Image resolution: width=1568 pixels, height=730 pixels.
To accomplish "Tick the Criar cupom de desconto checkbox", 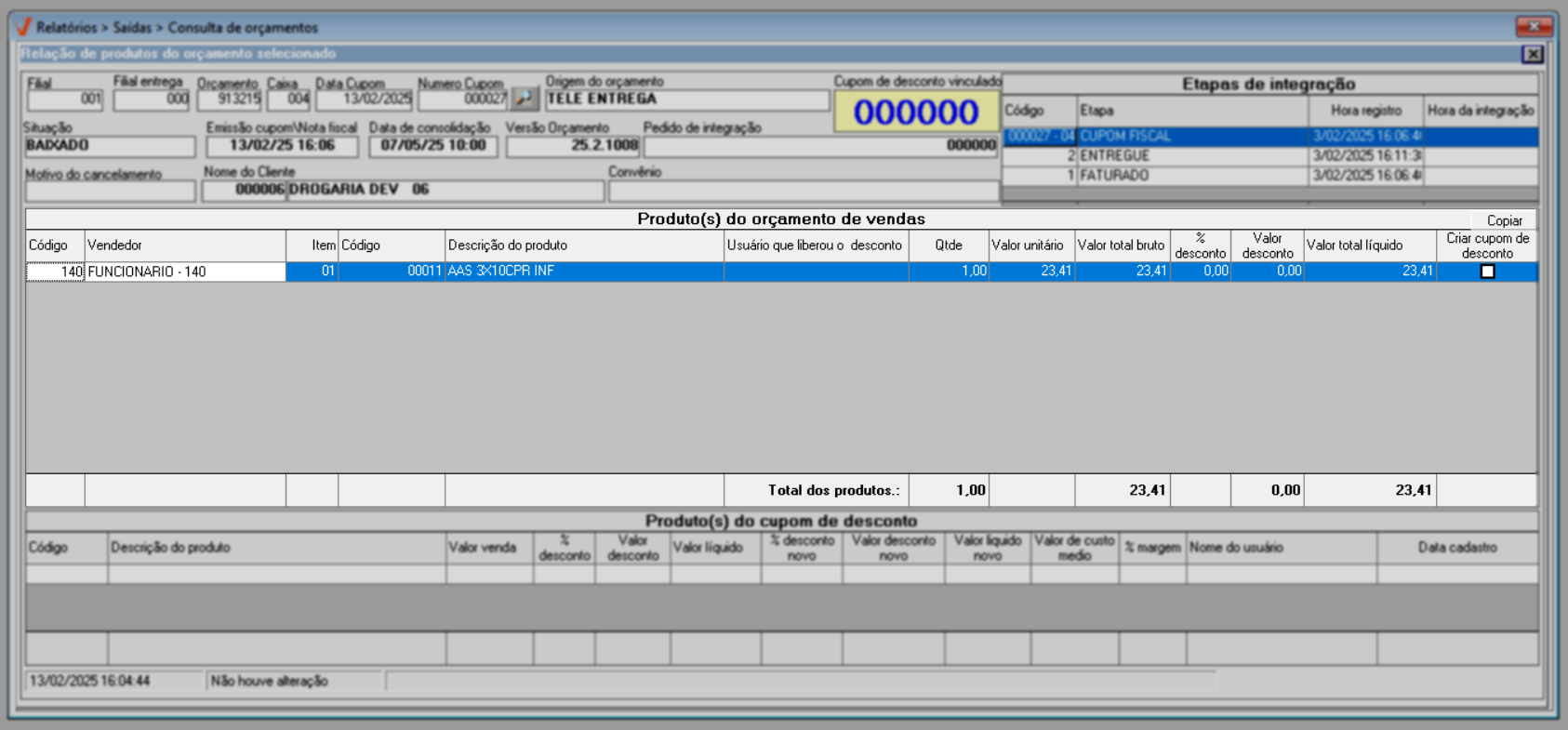I will tap(1487, 272).
